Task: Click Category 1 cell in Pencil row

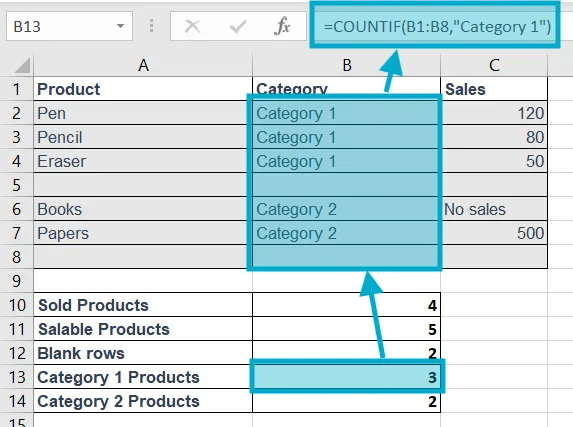Action: click(x=346, y=137)
